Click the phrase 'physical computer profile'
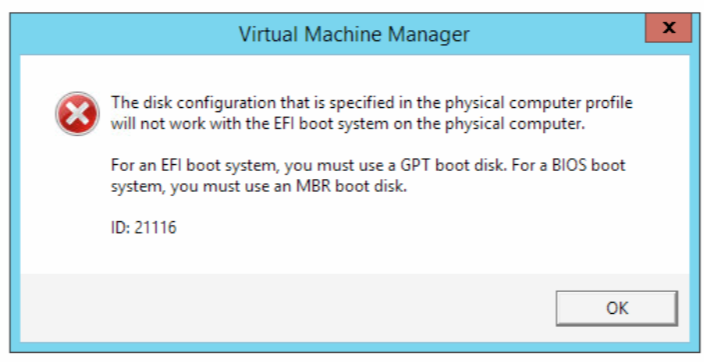Image resolution: width=704 pixels, height=362 pixels. coord(539,103)
